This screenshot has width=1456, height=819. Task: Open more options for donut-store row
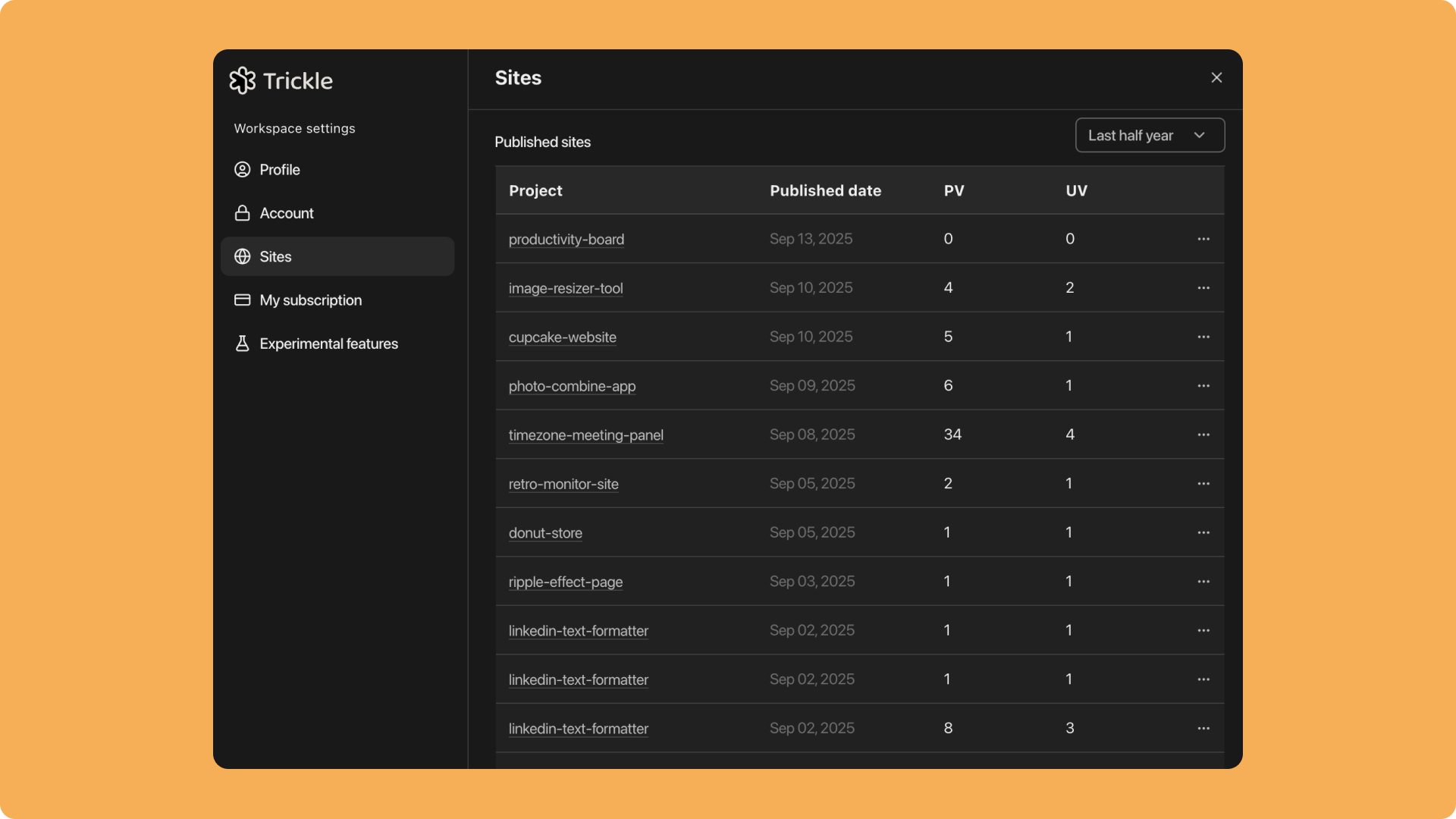pos(1203,532)
